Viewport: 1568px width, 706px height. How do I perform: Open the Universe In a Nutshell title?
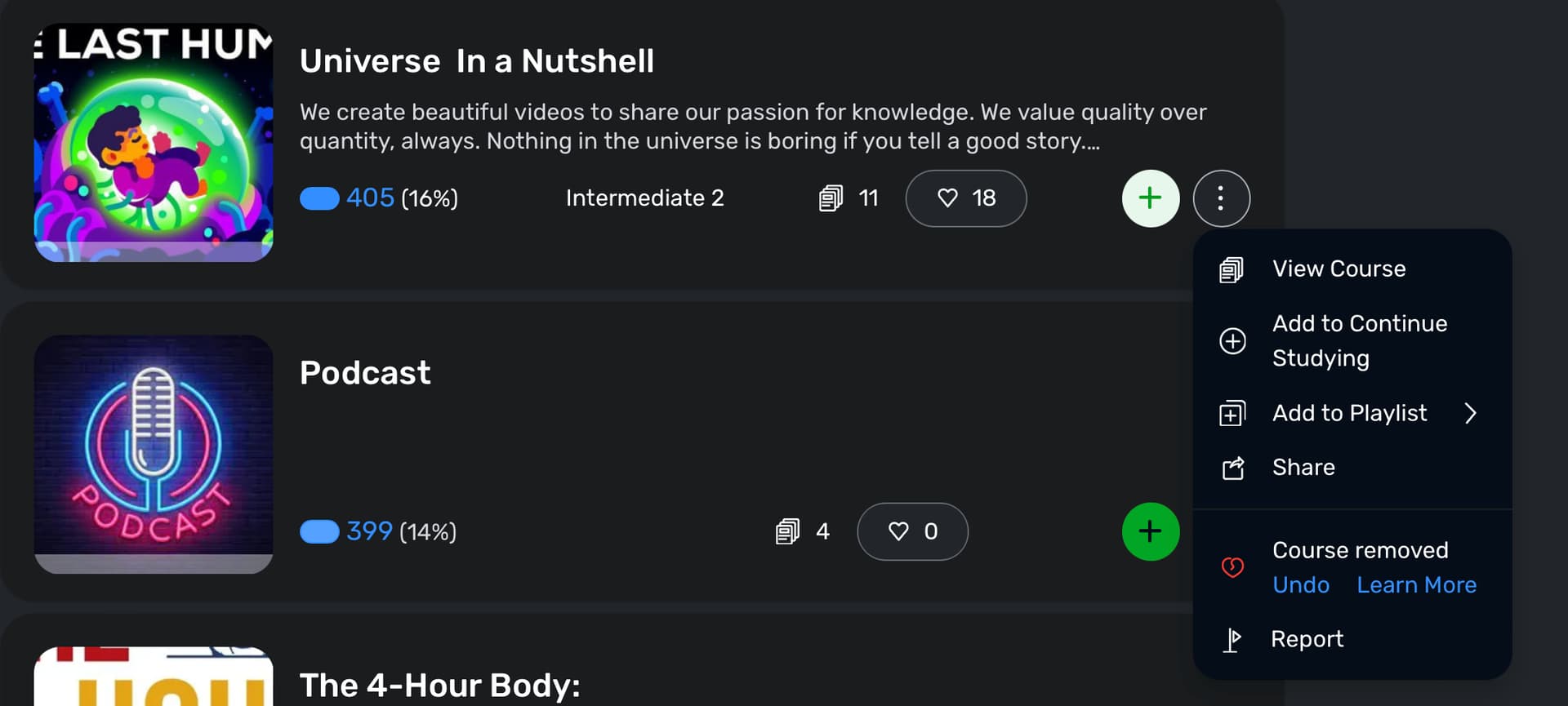(477, 61)
